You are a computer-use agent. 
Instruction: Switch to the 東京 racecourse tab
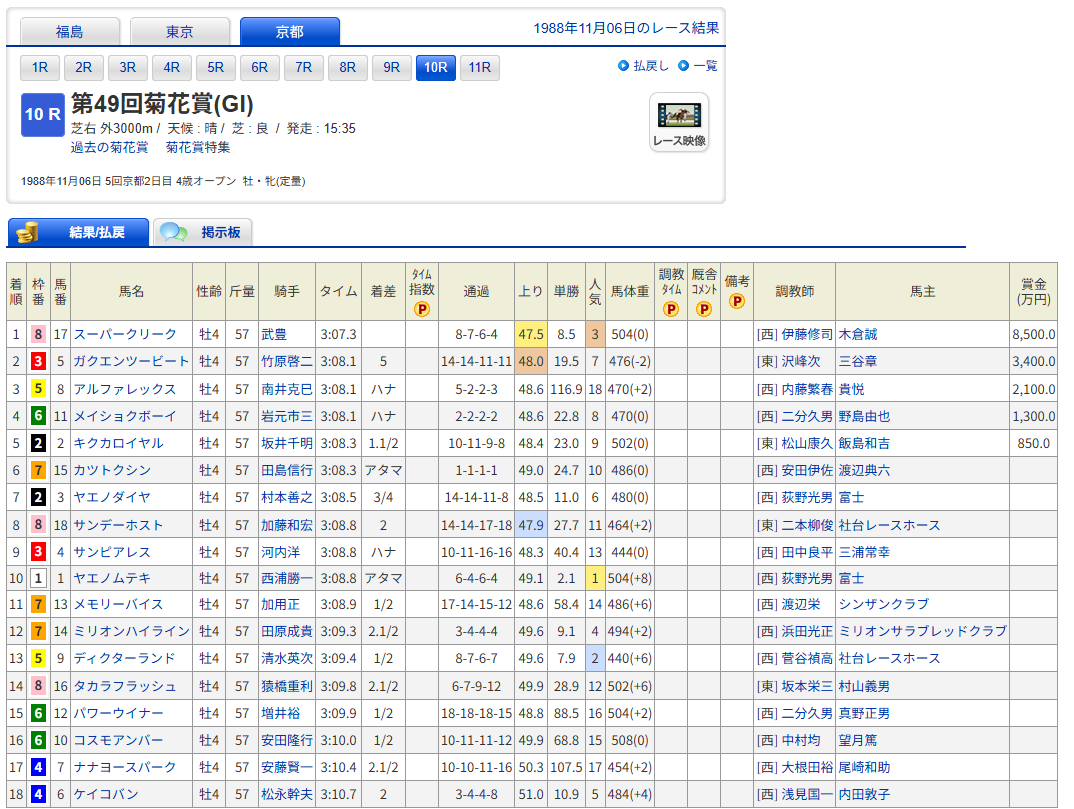[180, 32]
